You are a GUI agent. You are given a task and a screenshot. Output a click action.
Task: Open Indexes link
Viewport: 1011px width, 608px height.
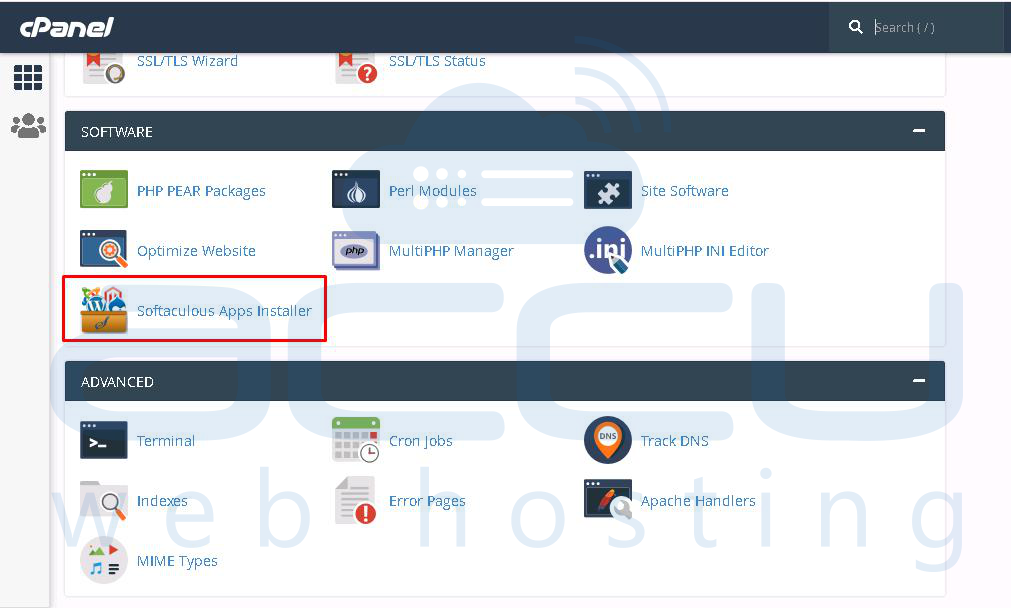162,501
